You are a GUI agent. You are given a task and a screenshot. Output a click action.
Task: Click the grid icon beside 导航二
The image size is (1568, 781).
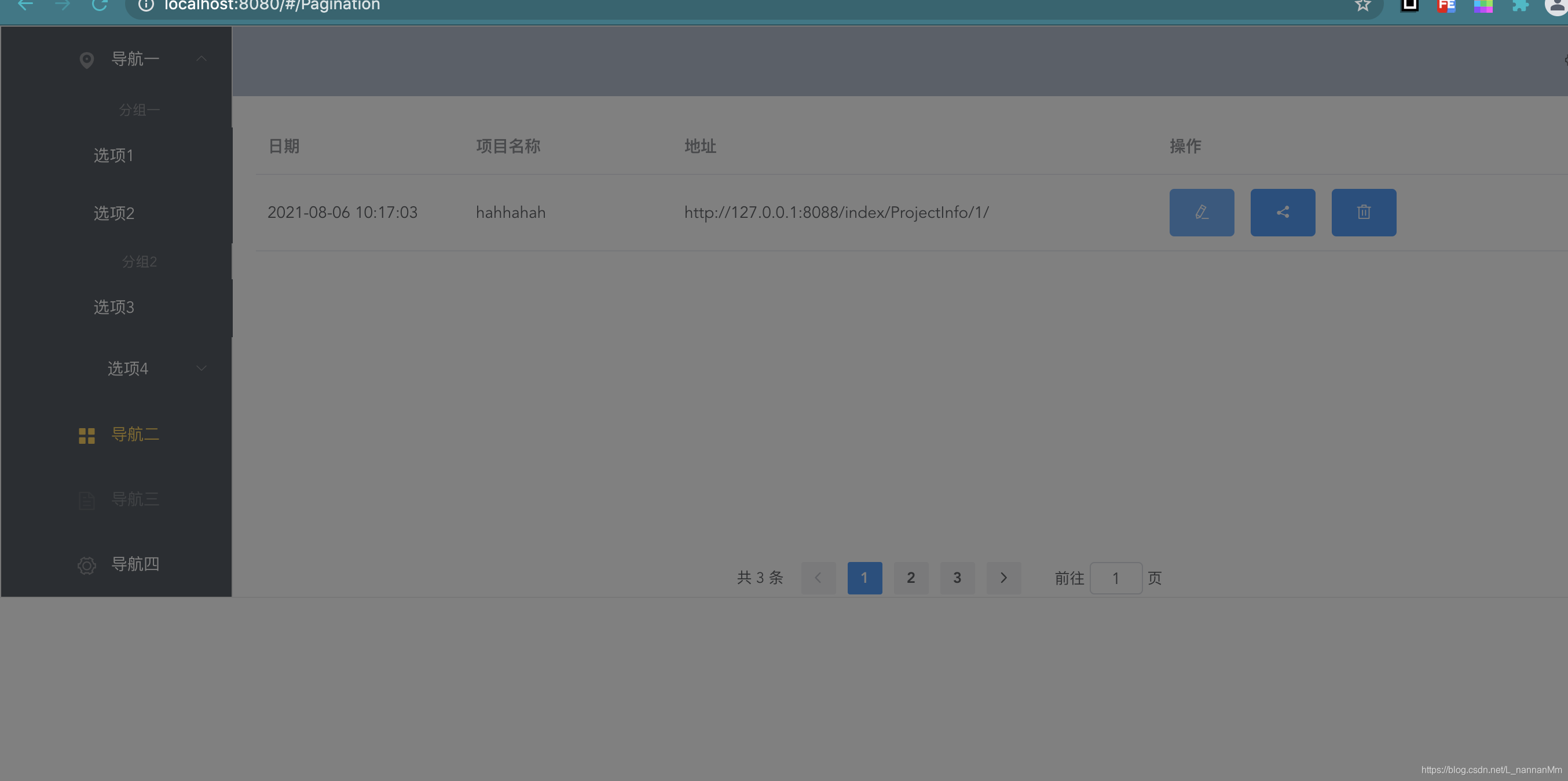pos(86,435)
